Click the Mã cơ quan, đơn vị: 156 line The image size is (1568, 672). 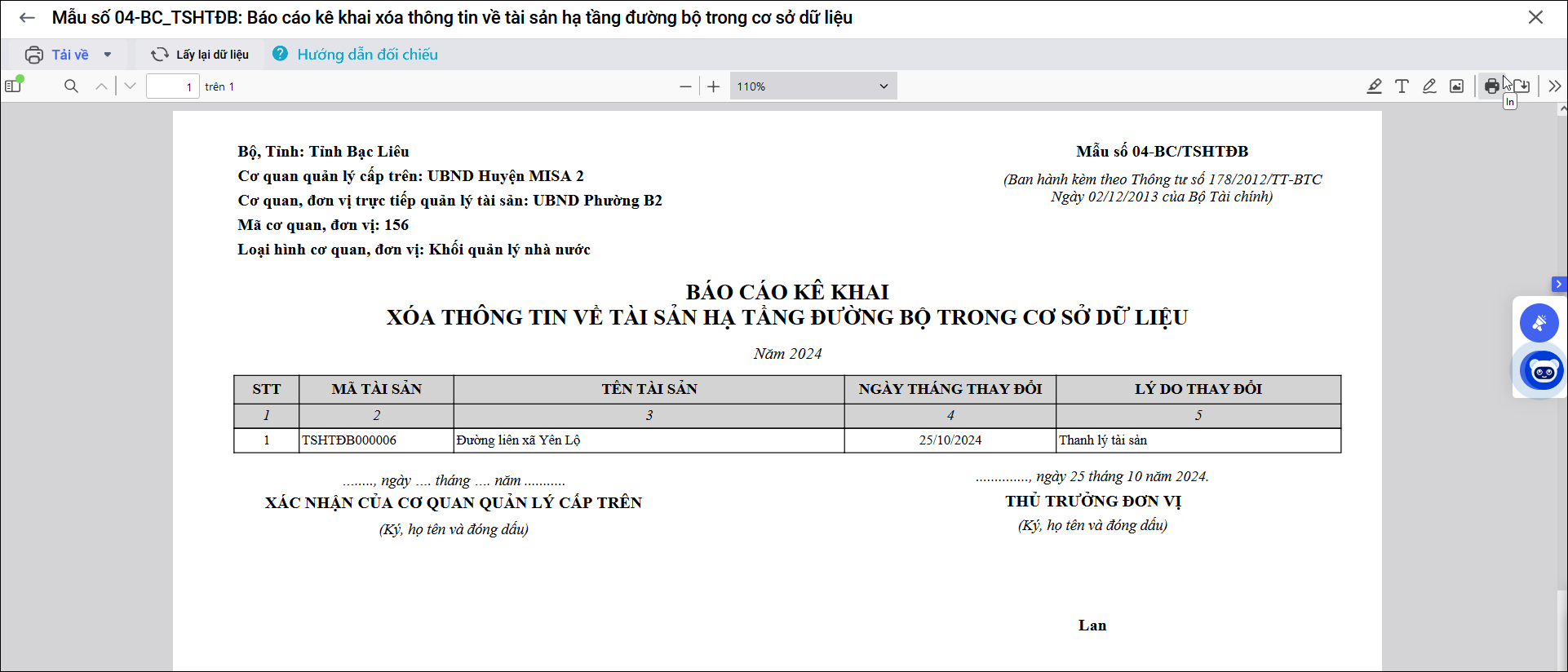click(323, 225)
